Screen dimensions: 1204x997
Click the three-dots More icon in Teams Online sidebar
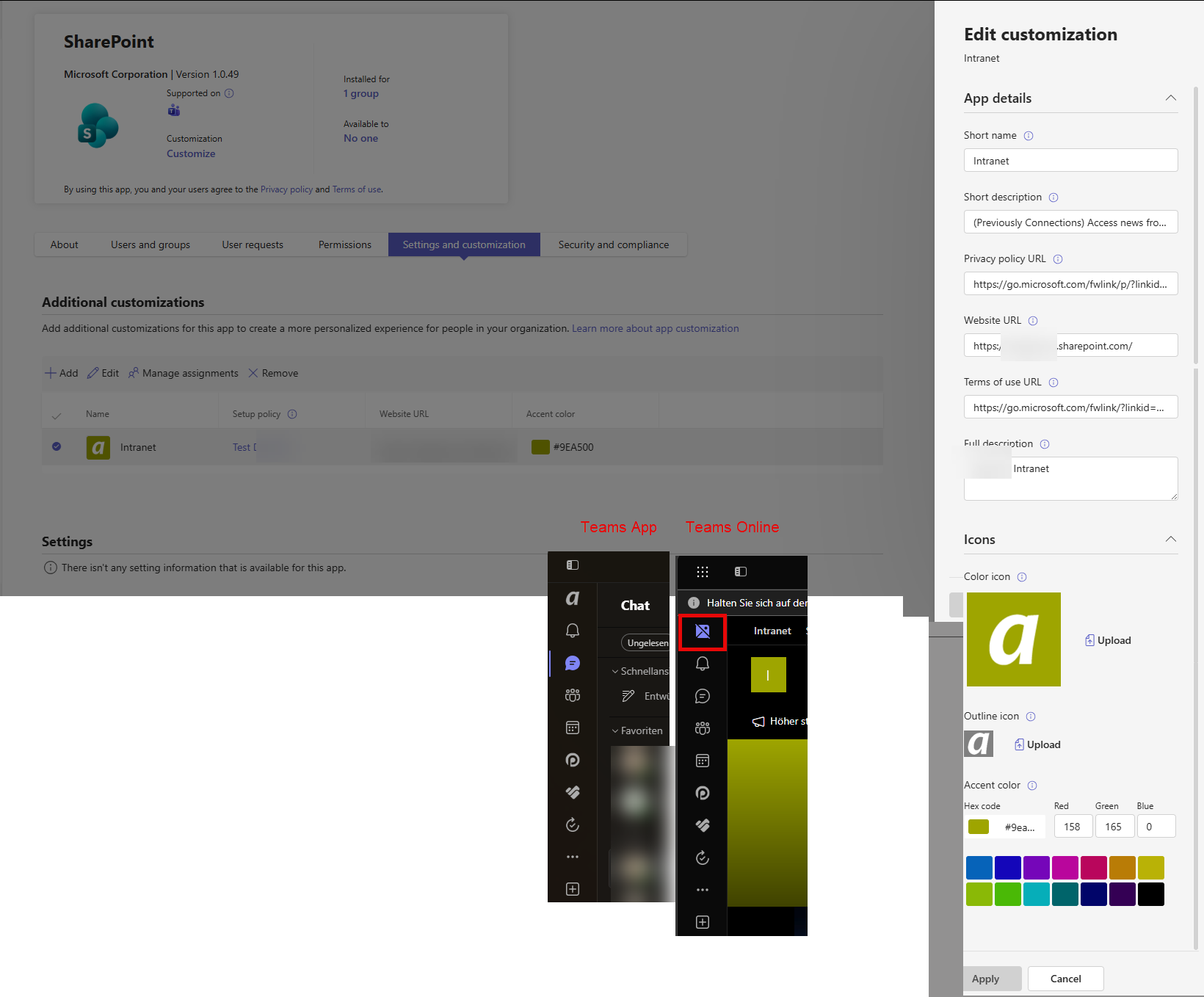[x=703, y=890]
